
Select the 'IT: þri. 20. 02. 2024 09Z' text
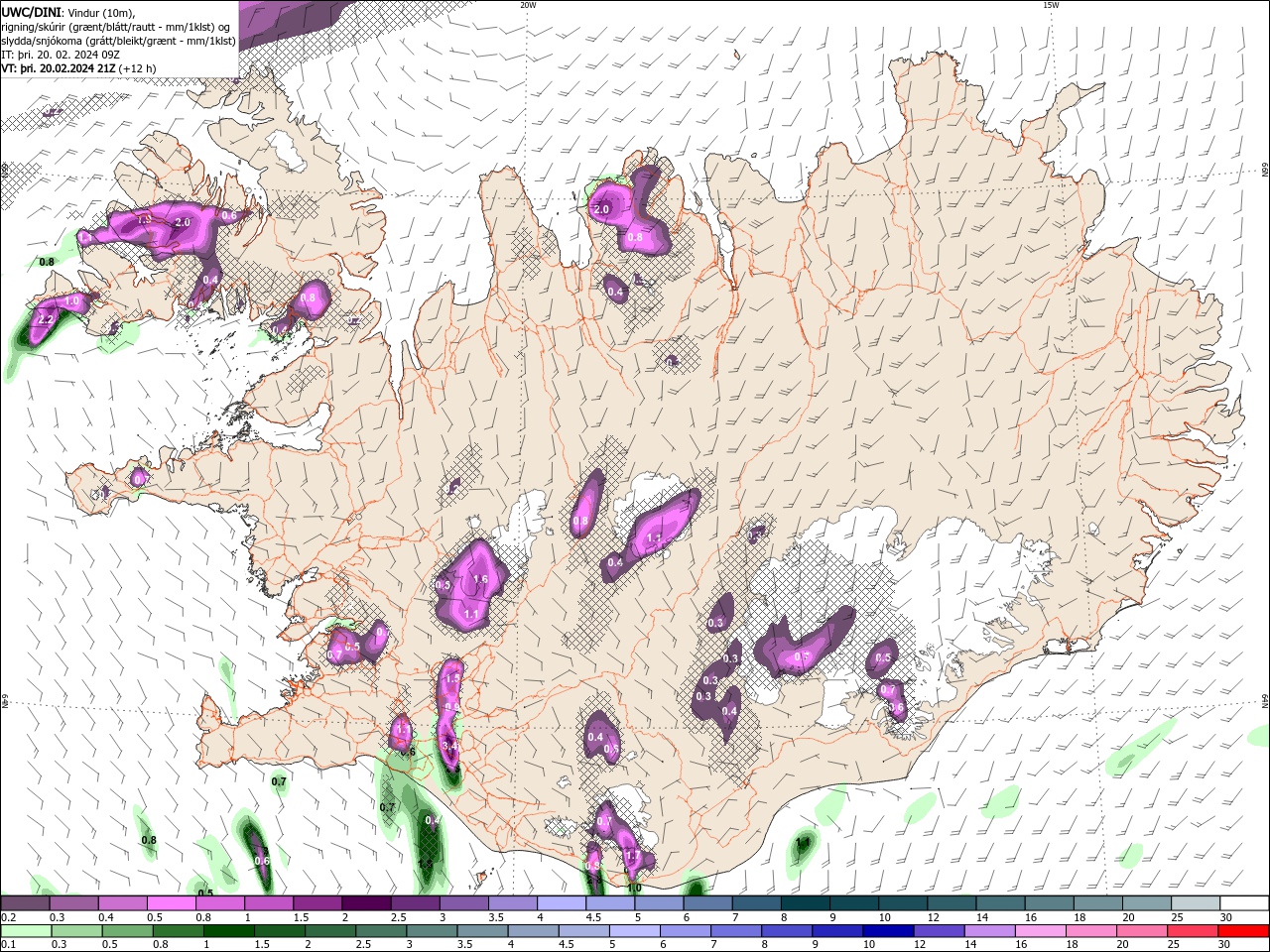(x=61, y=55)
